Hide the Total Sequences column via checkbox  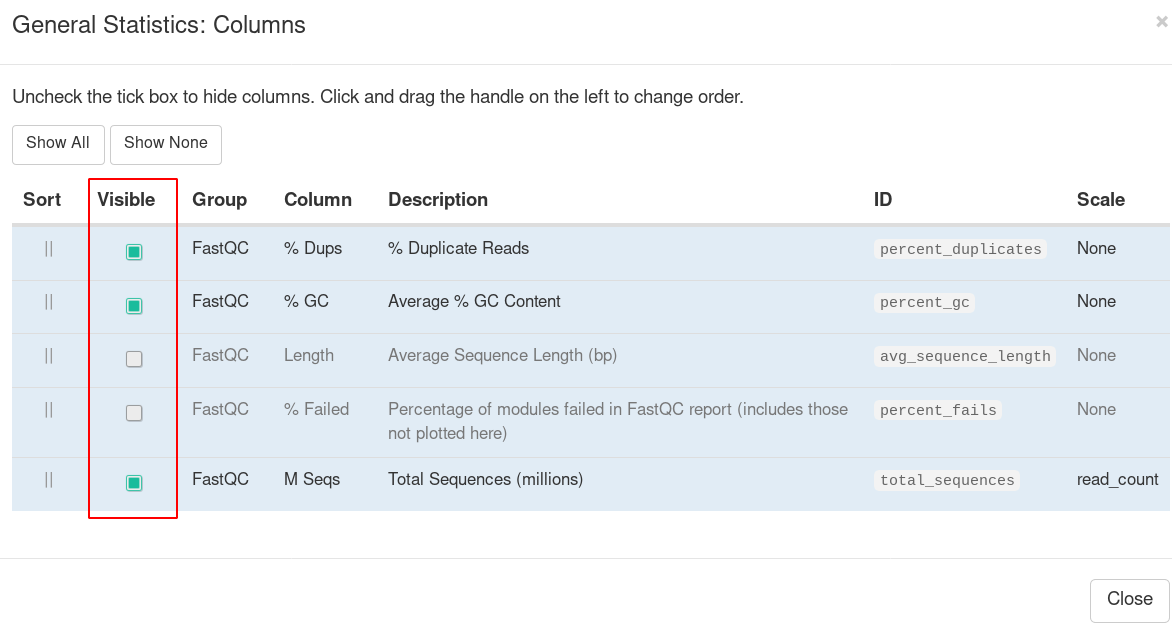point(134,483)
